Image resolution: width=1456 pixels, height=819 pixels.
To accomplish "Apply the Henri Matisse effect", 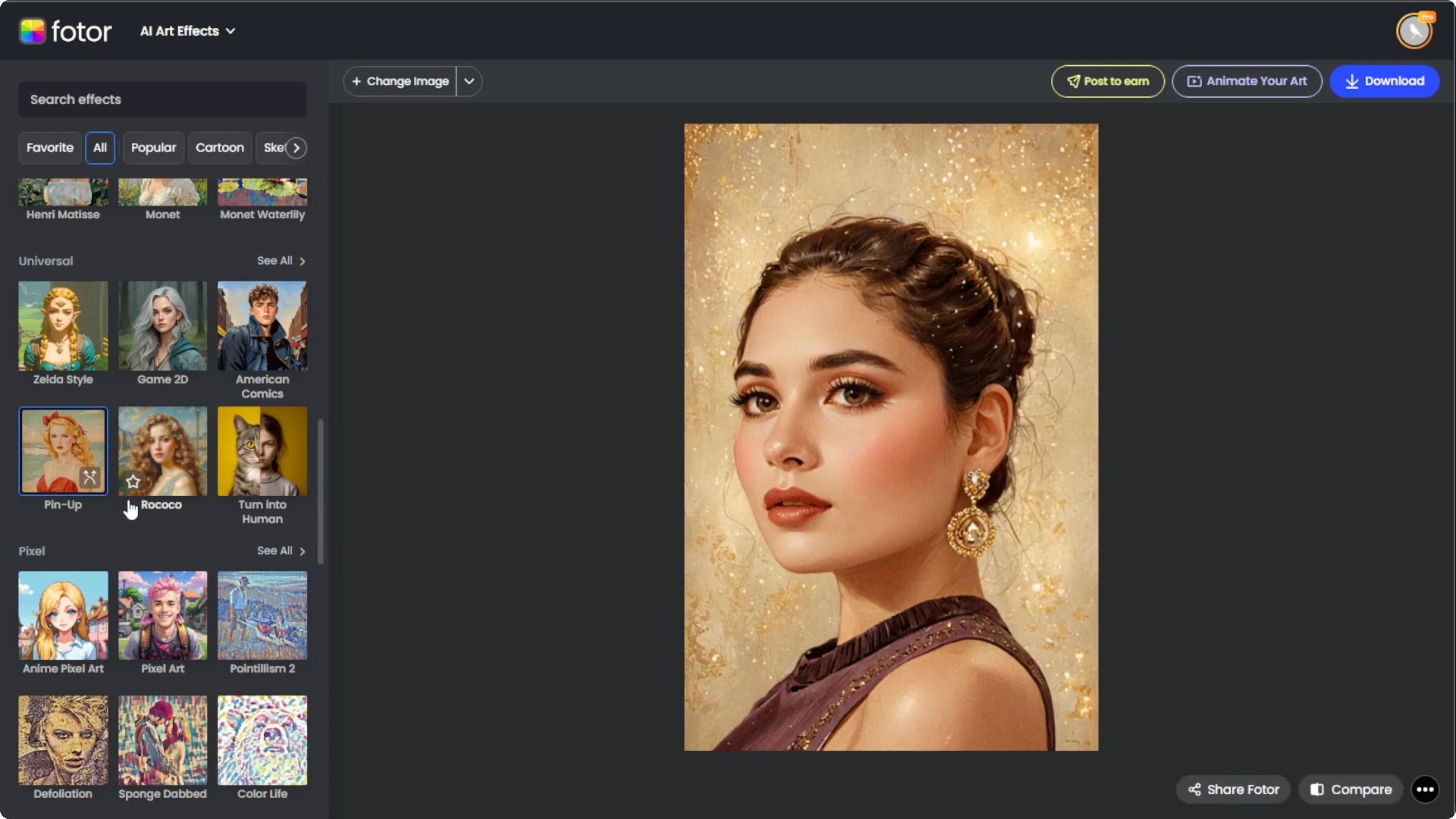I will pyautogui.click(x=63, y=192).
